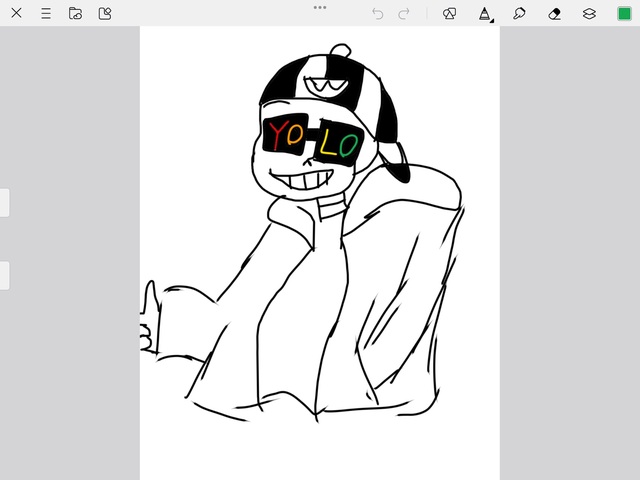This screenshot has height=480, width=640.
Task: Activate the eraser tool
Action: point(555,13)
